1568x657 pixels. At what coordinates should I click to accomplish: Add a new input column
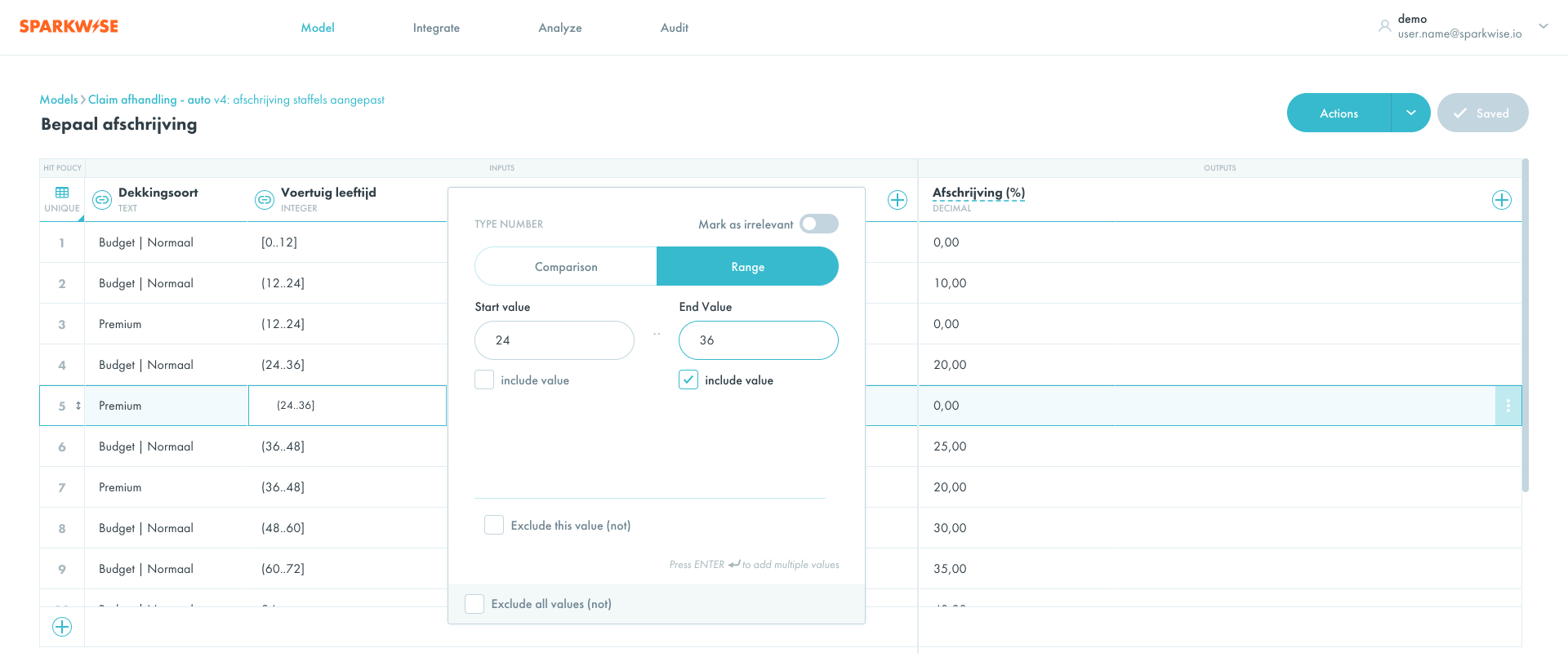coord(898,200)
